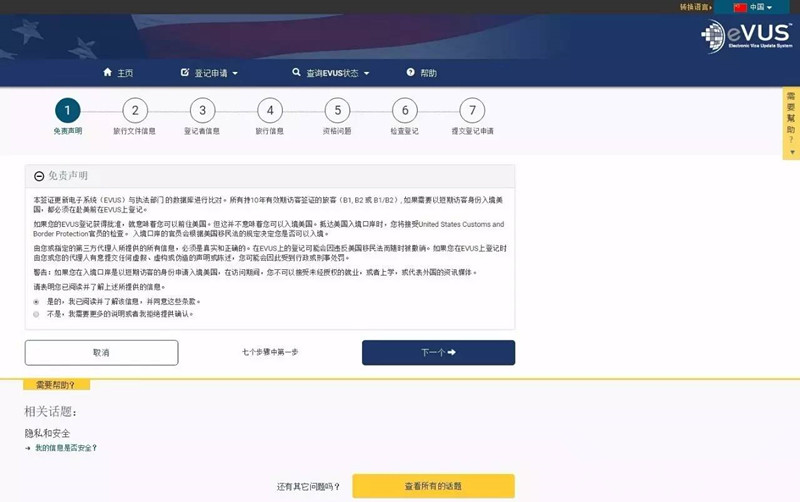The width and height of the screenshot is (800, 502).
Task: Click the 还有其它问题吗 text
Action: click(x=308, y=487)
